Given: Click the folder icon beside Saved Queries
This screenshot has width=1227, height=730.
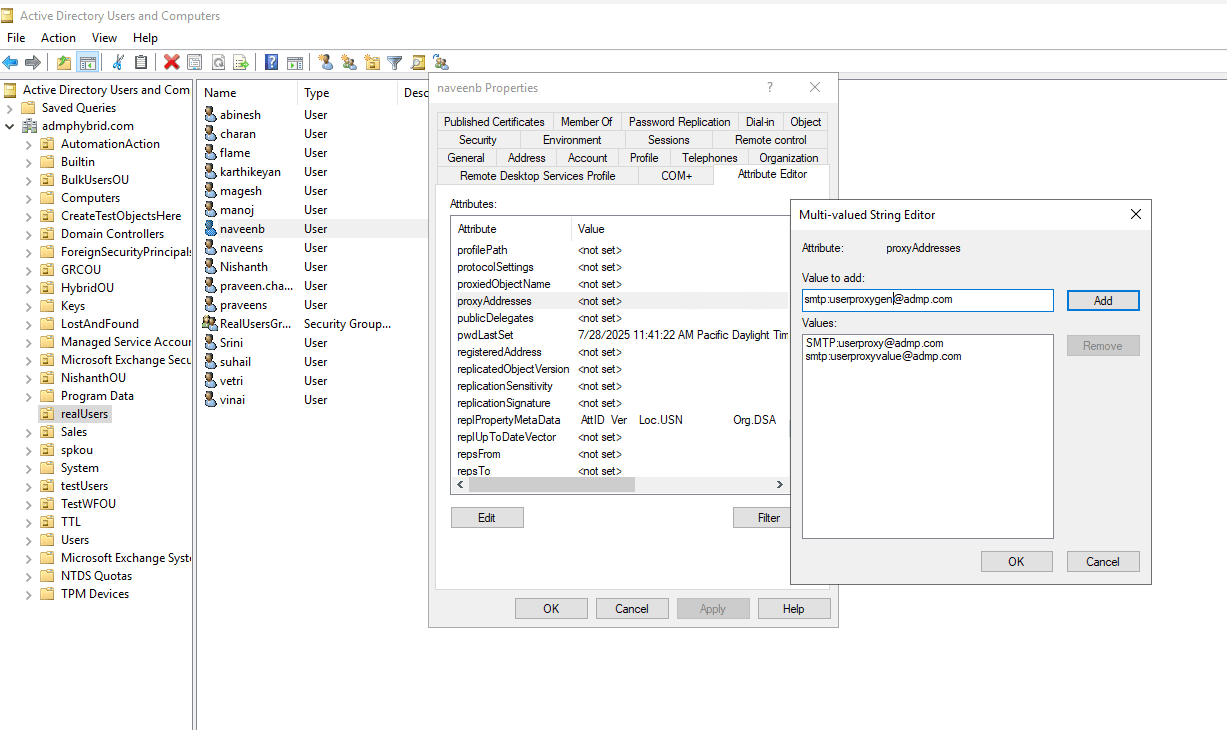Looking at the screenshot, I should point(28,108).
